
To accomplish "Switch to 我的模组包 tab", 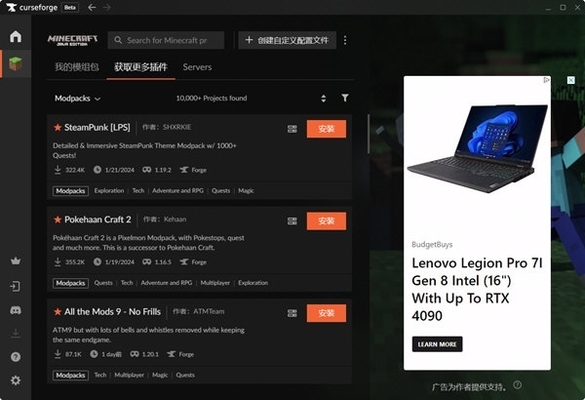I will coord(77,67).
